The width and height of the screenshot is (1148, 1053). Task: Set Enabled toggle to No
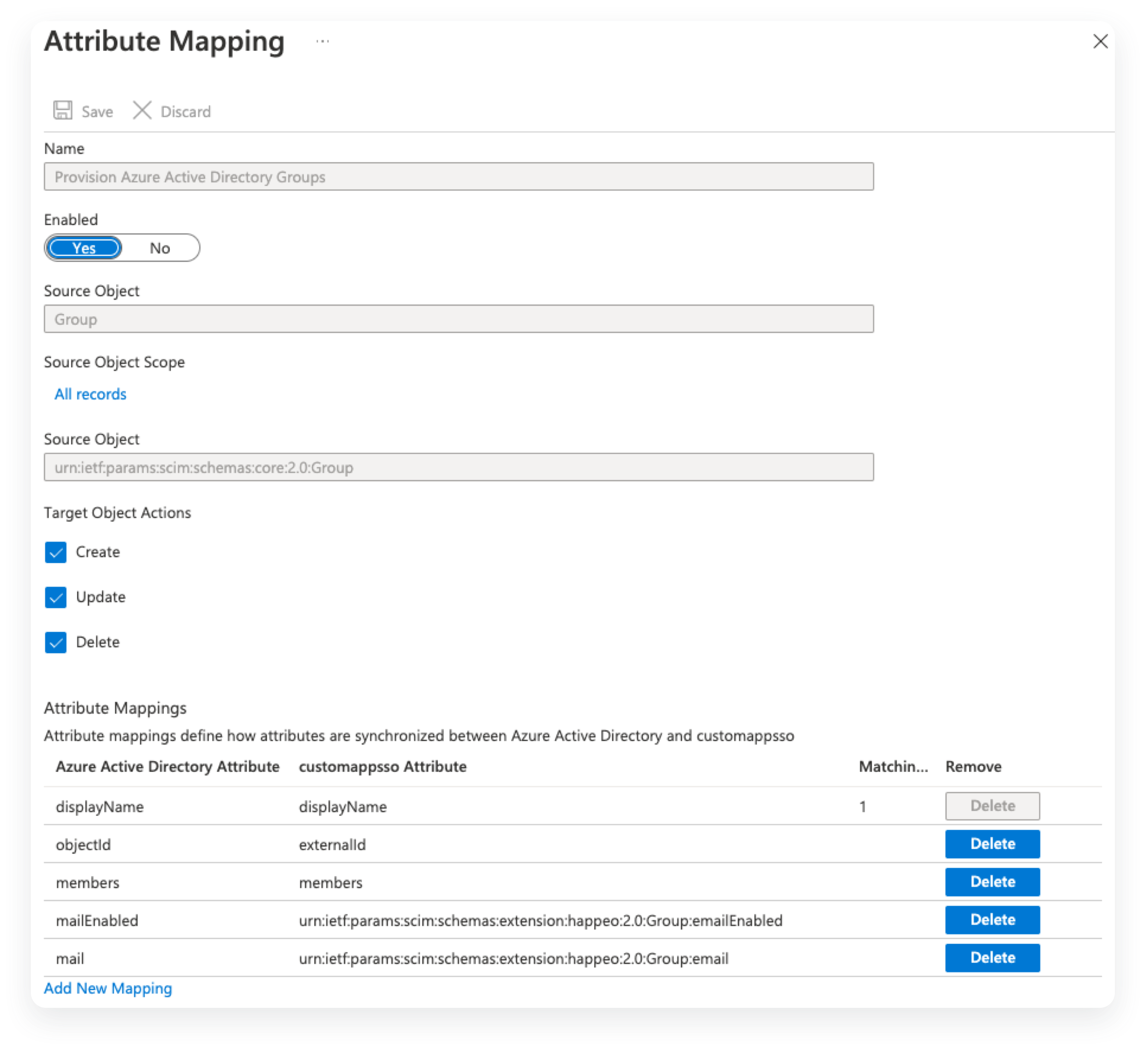pyautogui.click(x=160, y=248)
